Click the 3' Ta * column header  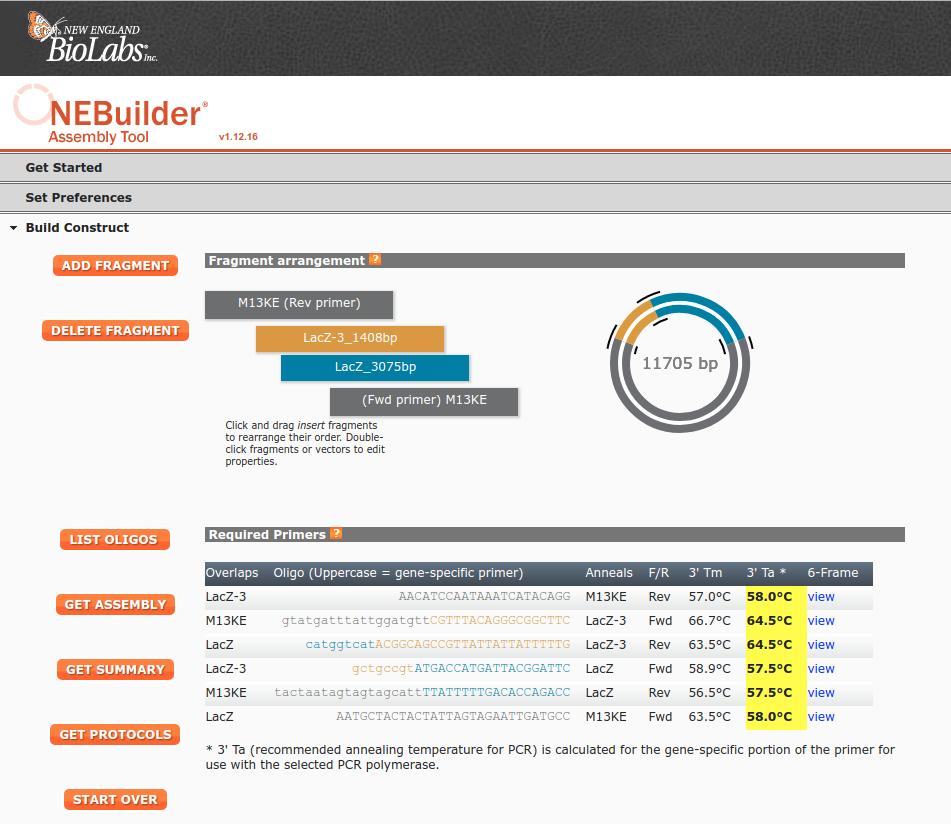click(x=766, y=573)
